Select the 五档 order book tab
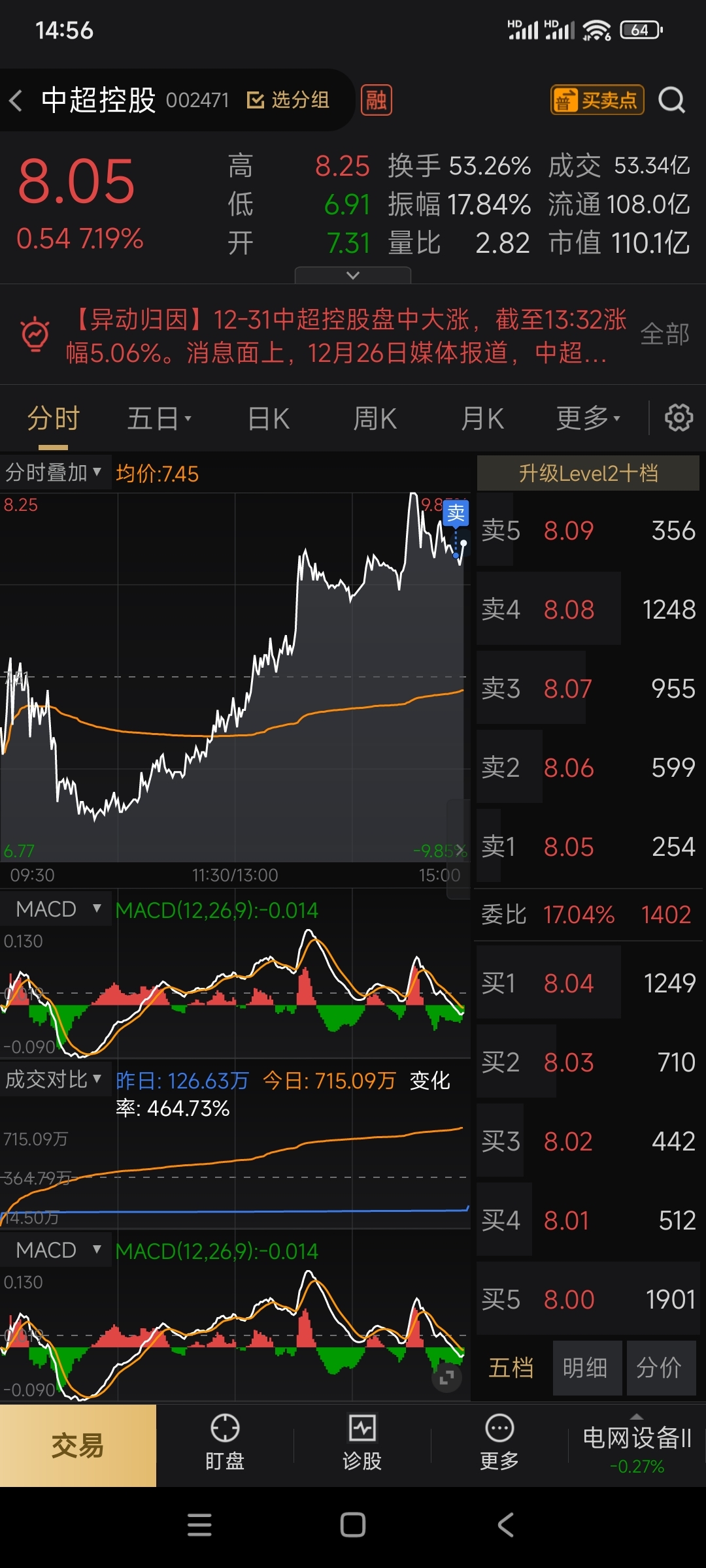This screenshot has width=706, height=1568. coord(511,1367)
